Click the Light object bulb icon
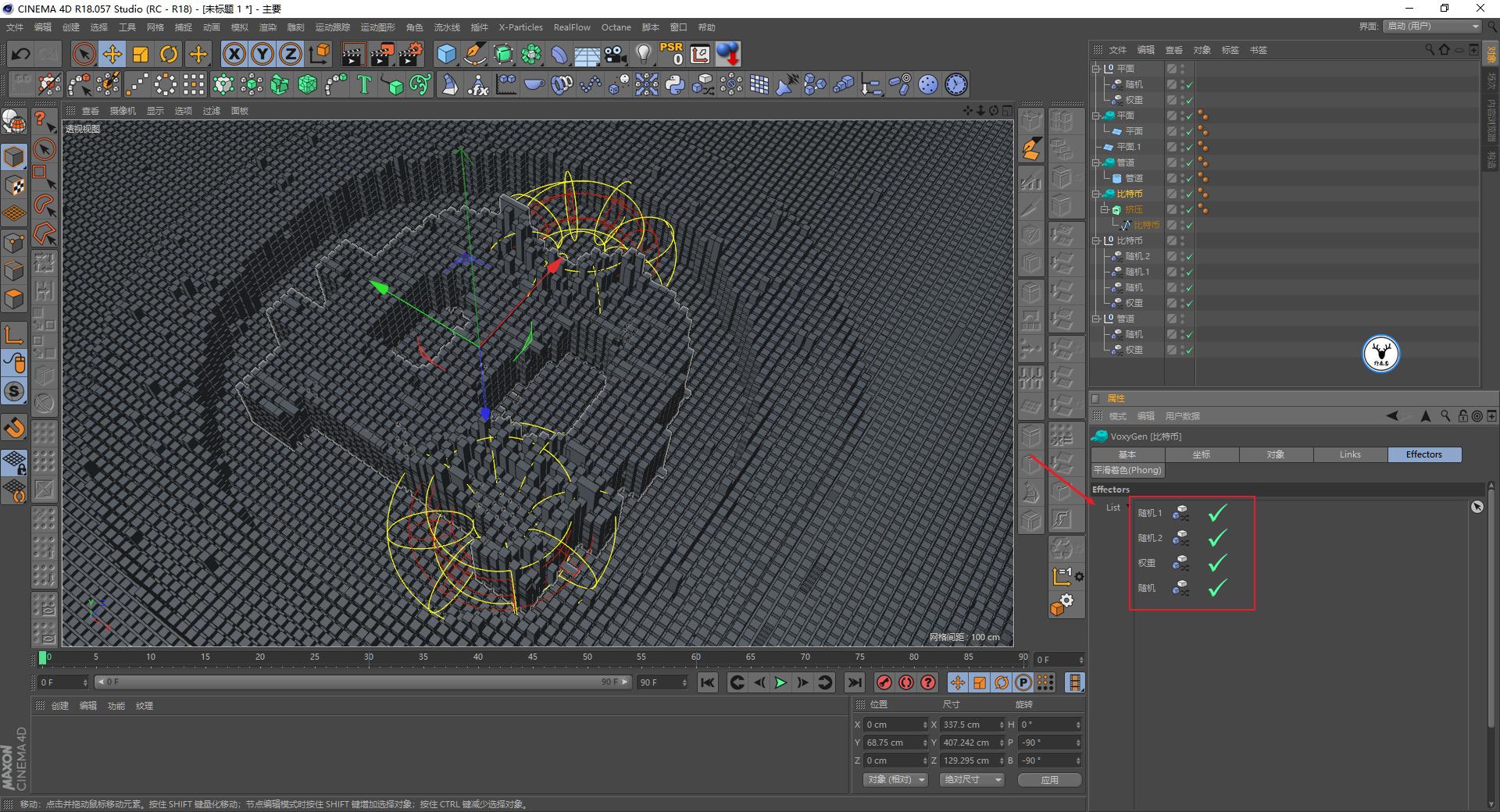1500x812 pixels. pos(643,54)
